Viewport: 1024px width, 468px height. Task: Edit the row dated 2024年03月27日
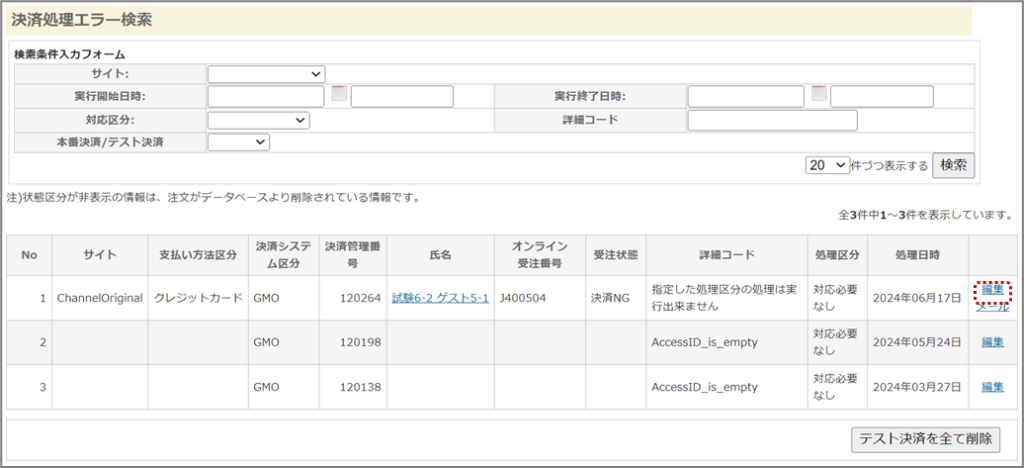[x=992, y=387]
